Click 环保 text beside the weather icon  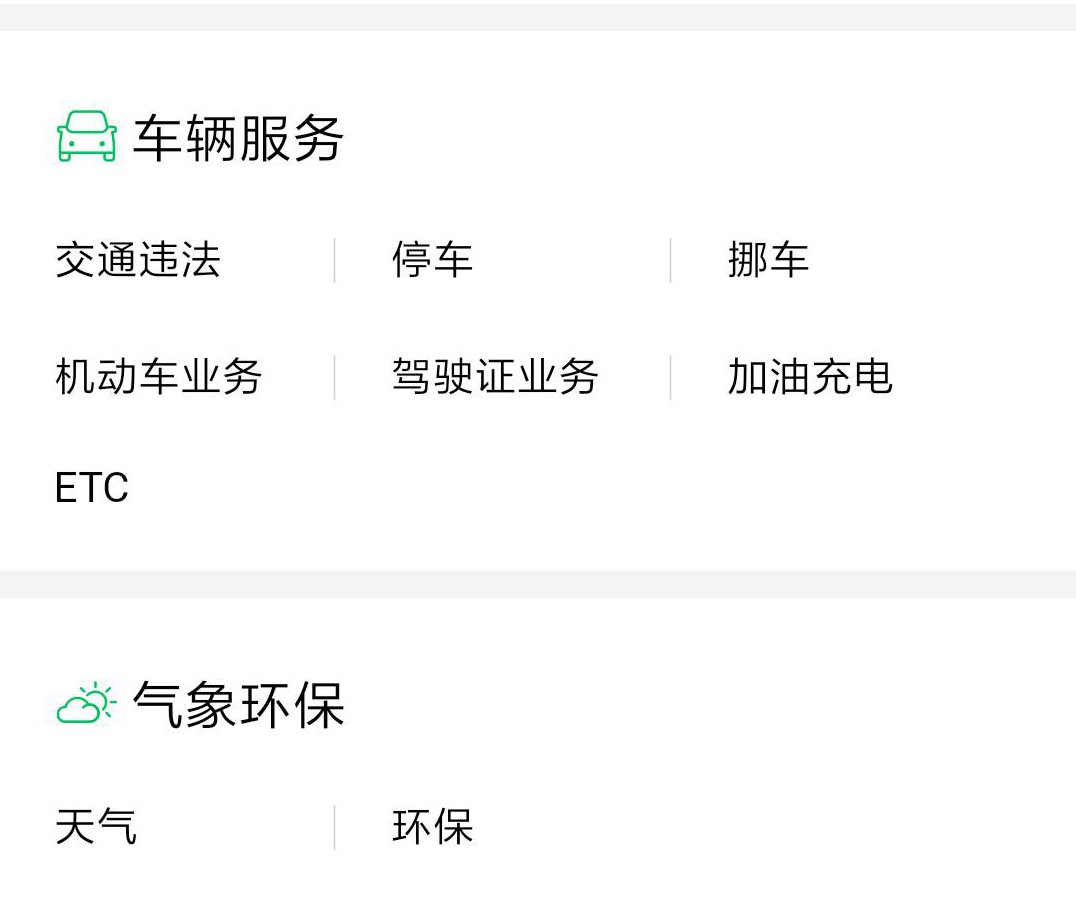(291, 704)
